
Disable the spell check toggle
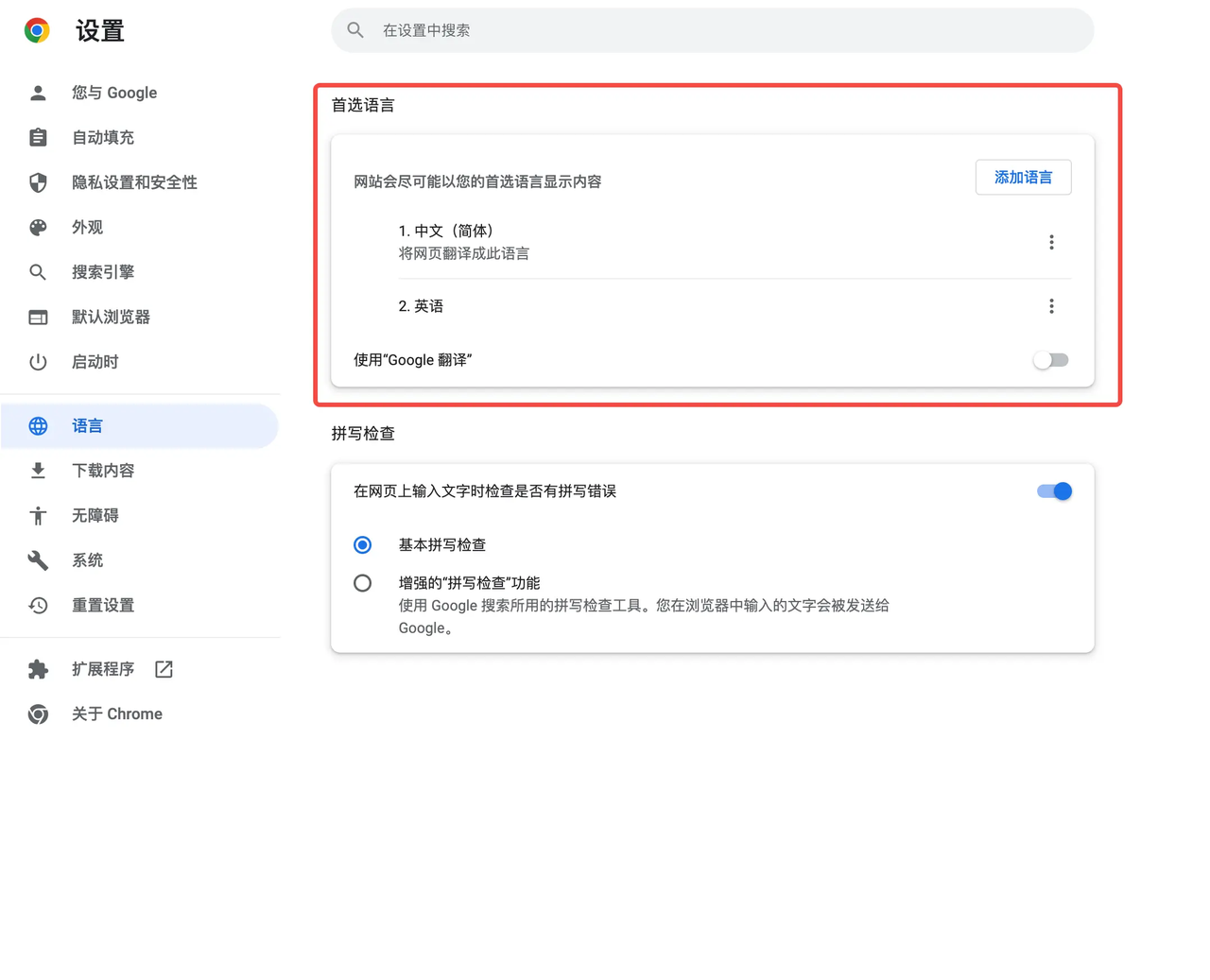pos(1053,491)
